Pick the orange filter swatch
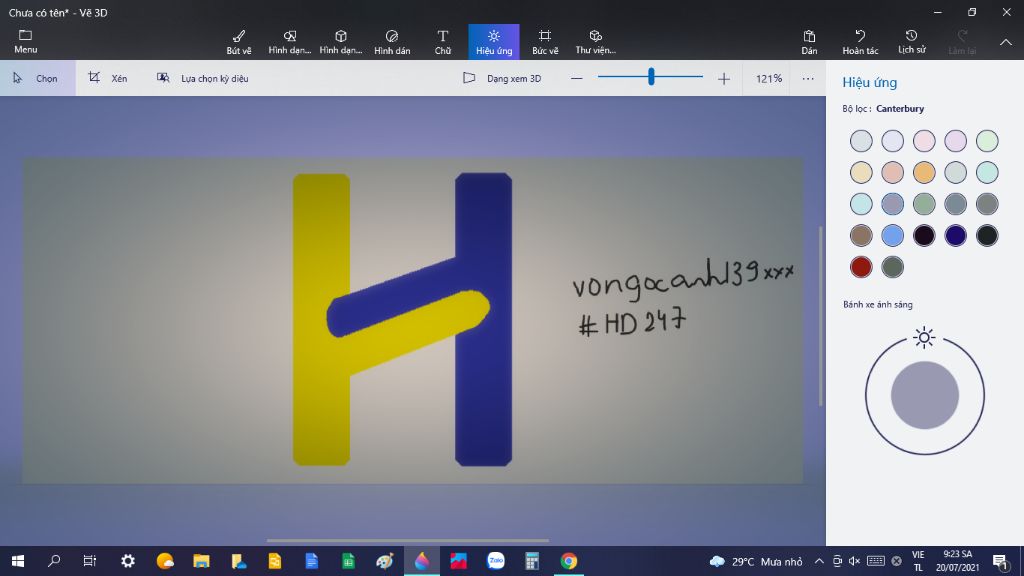This screenshot has width=1024, height=576. click(x=924, y=172)
